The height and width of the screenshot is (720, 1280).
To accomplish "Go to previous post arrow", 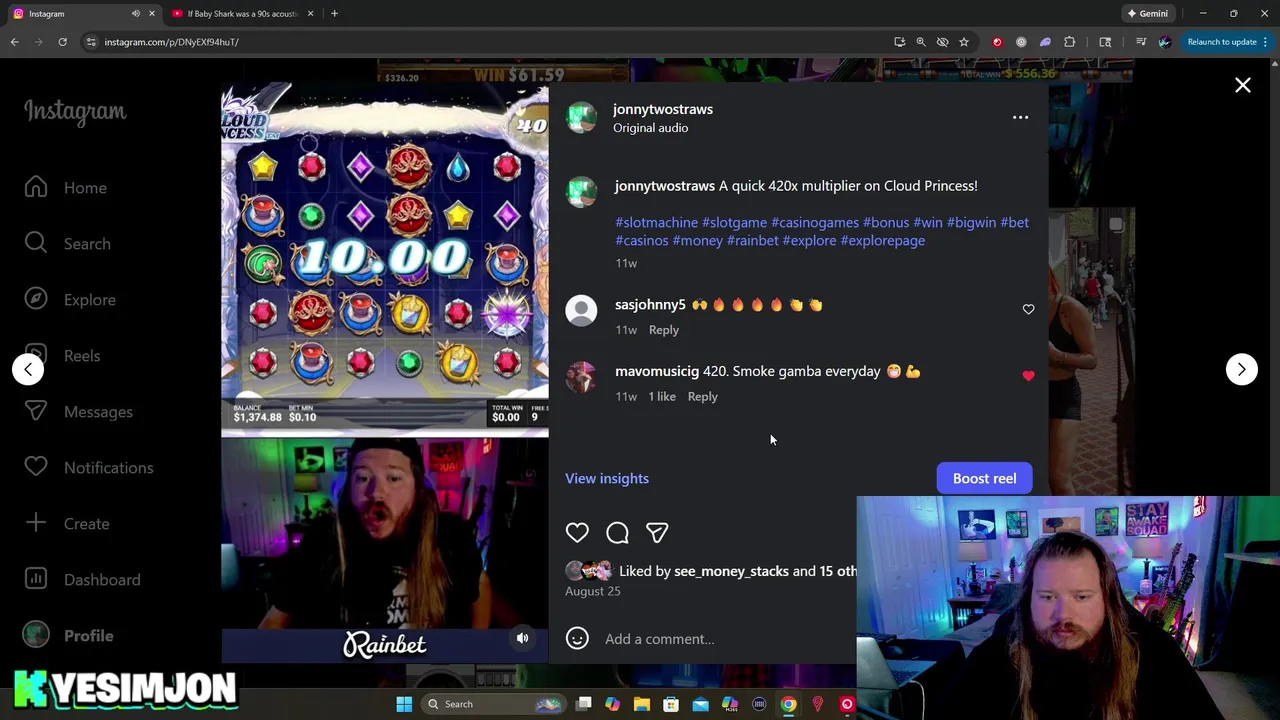I will 28,369.
